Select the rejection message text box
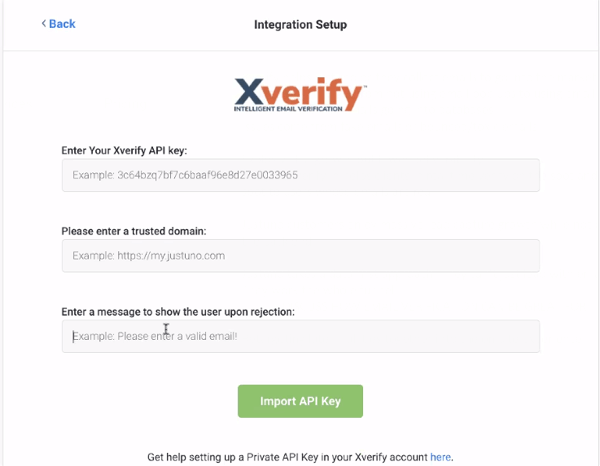 pyautogui.click(x=300, y=337)
